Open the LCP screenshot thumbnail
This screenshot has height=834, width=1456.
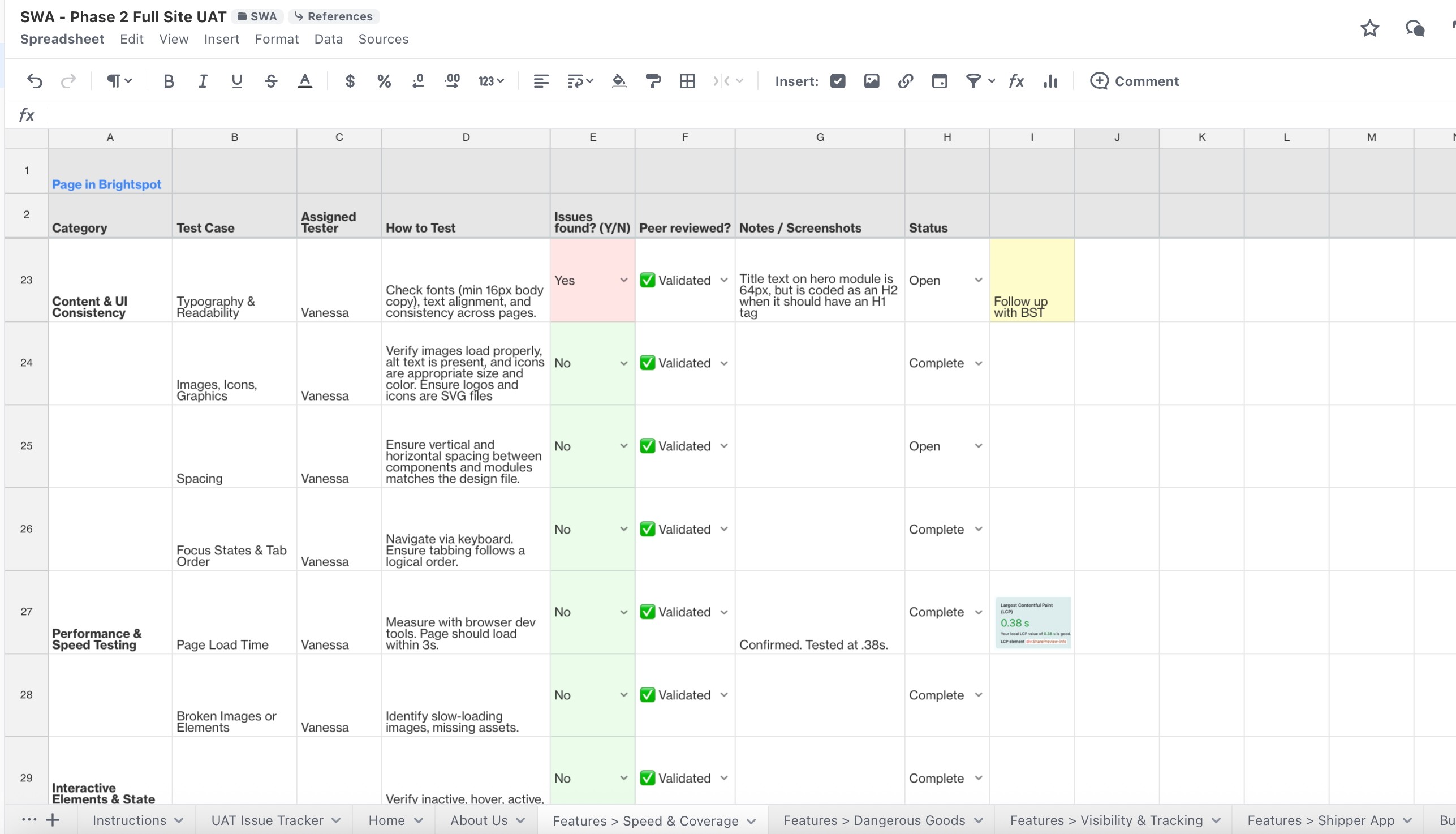1033,622
